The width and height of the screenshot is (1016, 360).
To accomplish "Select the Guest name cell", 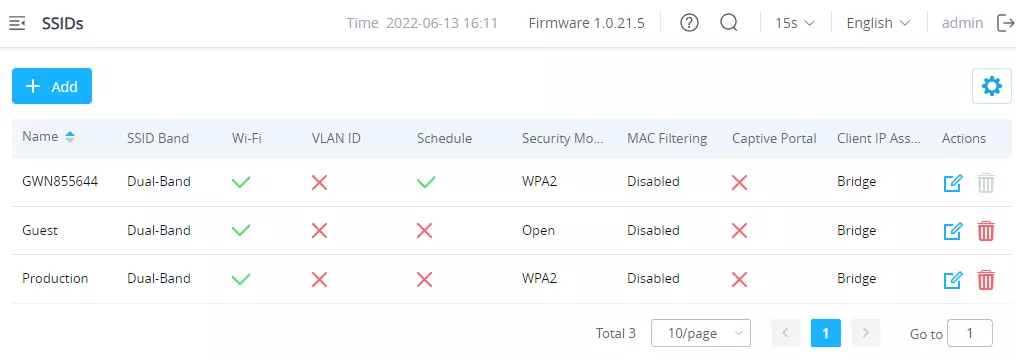I will [40, 230].
